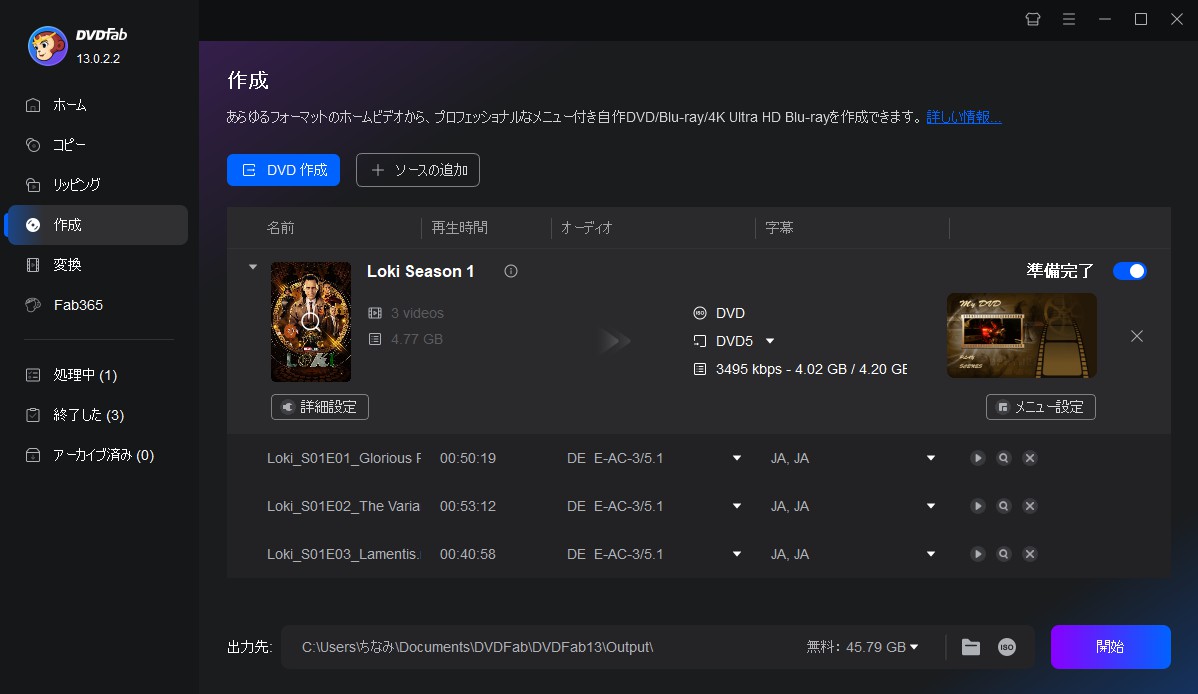
Task: View 終了した (3) tasks
Action: tap(97, 415)
